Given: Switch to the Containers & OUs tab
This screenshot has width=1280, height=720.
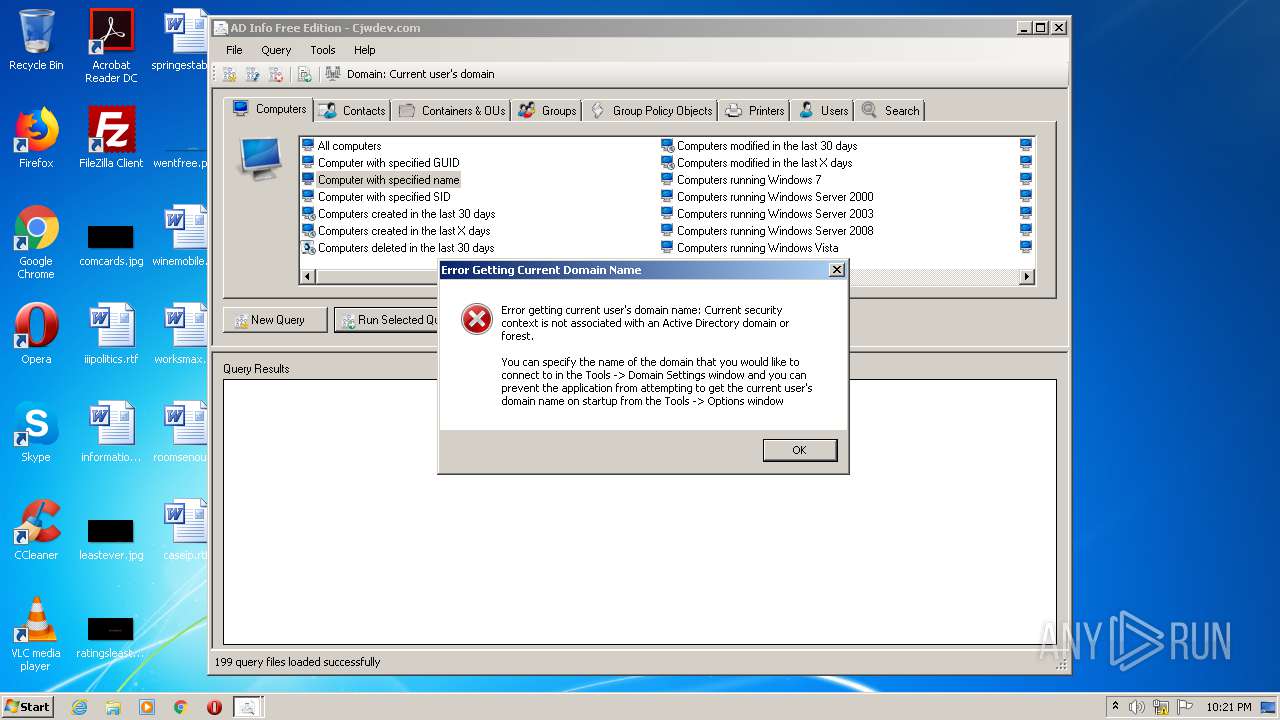Looking at the screenshot, I should pos(452,111).
